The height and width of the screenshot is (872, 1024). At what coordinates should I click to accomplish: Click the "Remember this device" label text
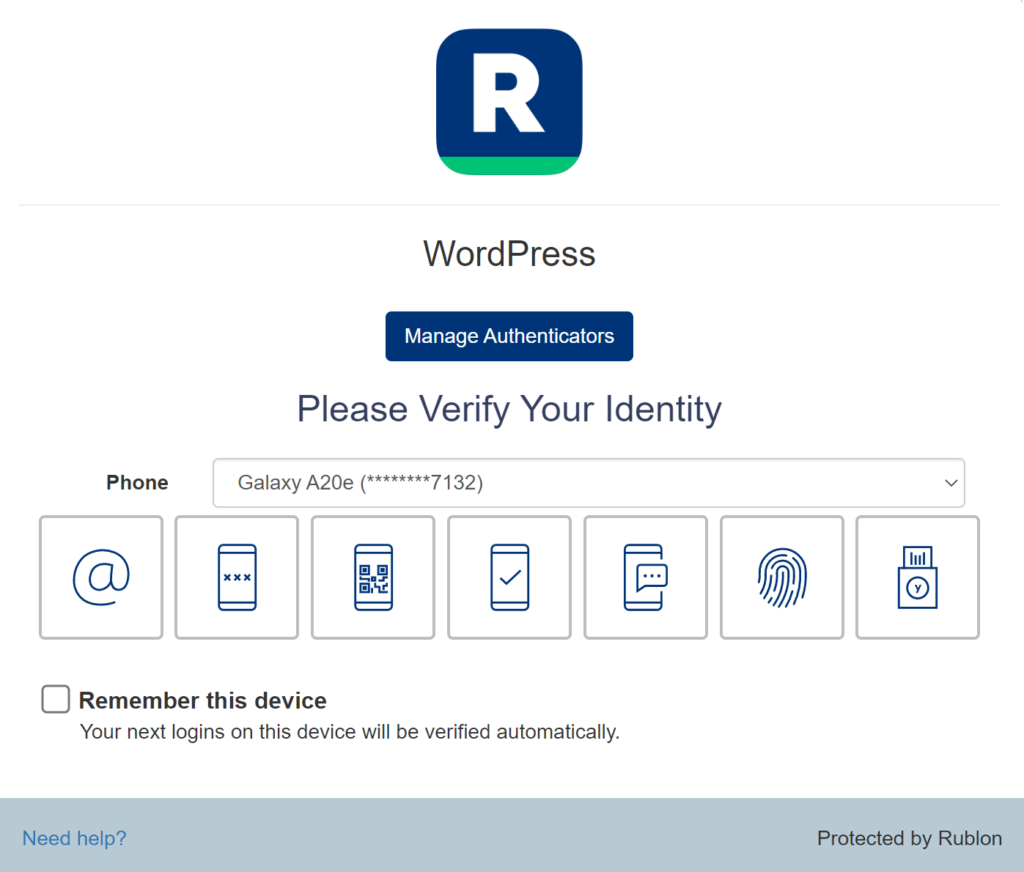tap(202, 700)
